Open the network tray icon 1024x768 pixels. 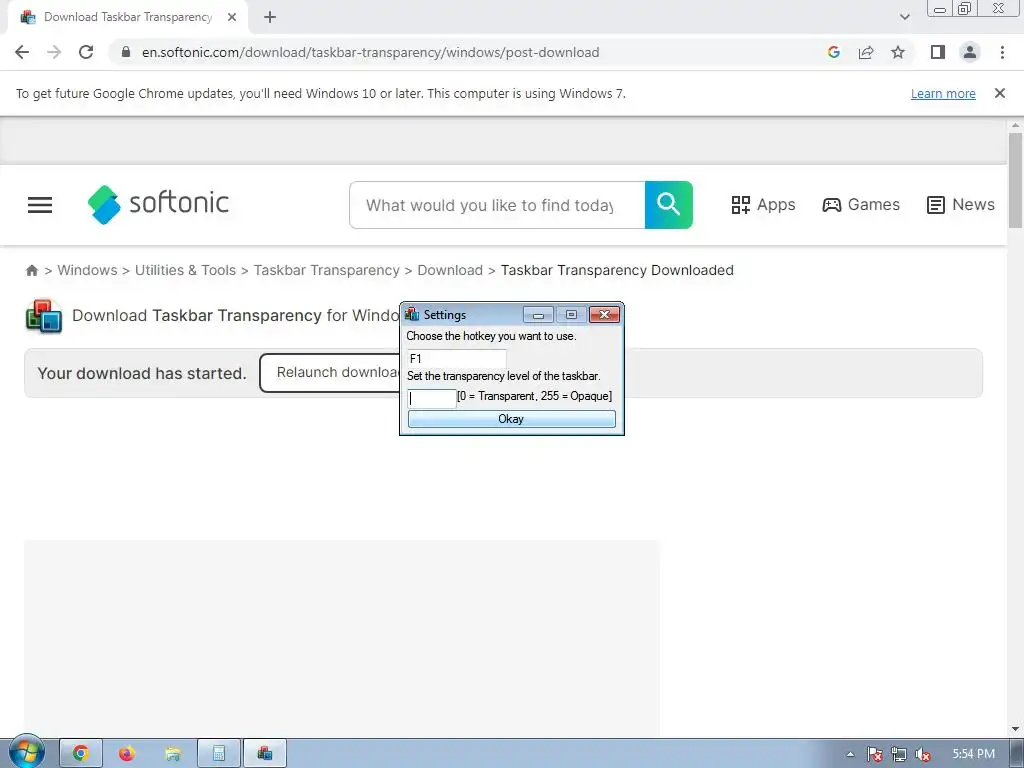pos(899,754)
